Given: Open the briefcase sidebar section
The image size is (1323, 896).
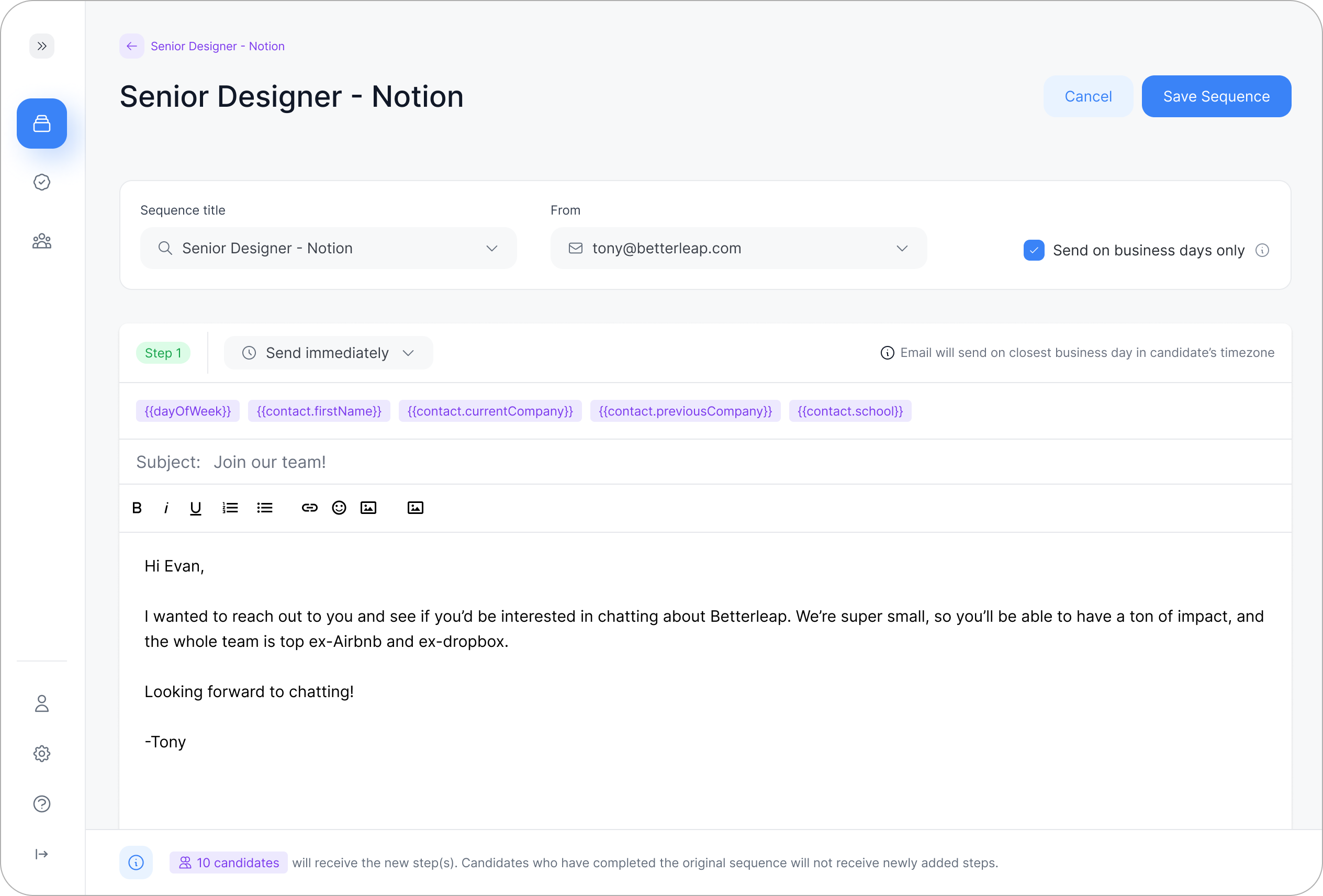Looking at the screenshot, I should [x=41, y=124].
